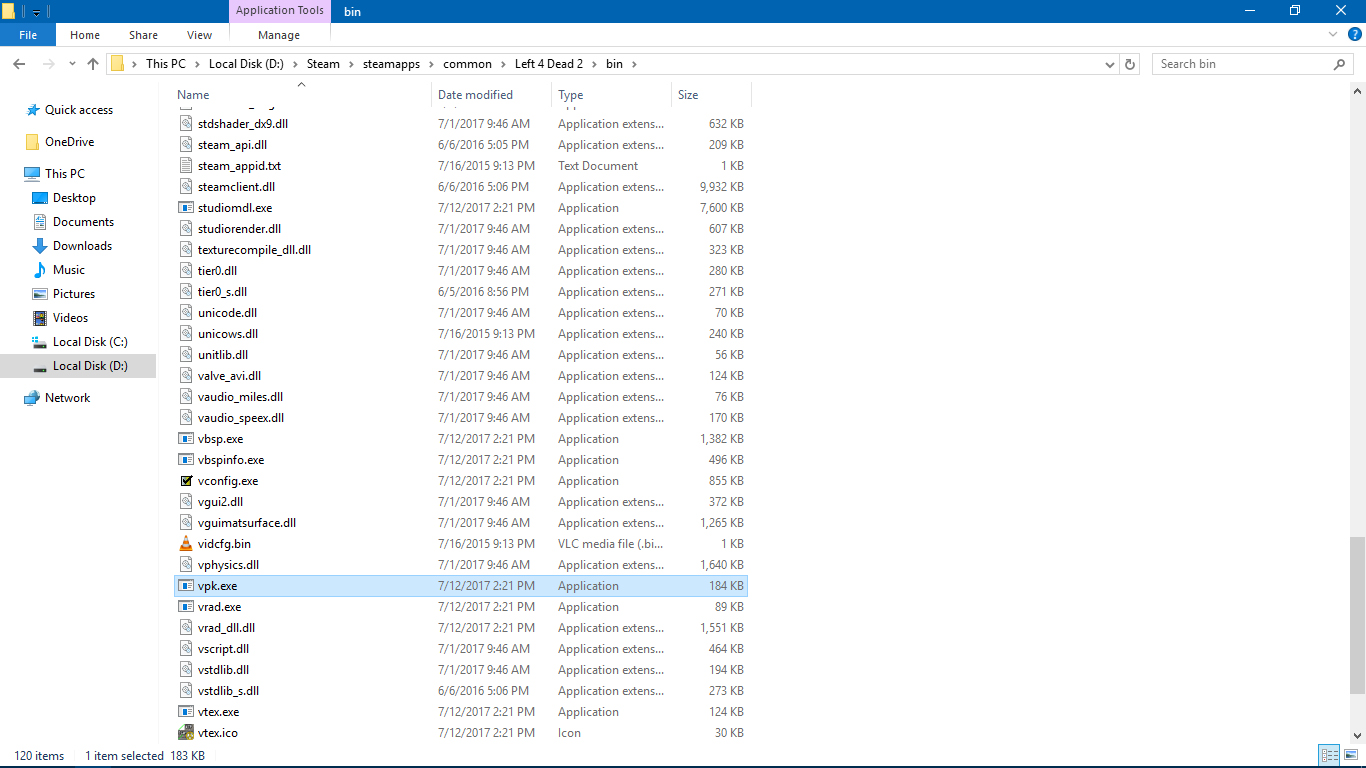The image size is (1366, 768).
Task: Click the OneDrive folder icon in the sidebar
Action: coord(33,142)
